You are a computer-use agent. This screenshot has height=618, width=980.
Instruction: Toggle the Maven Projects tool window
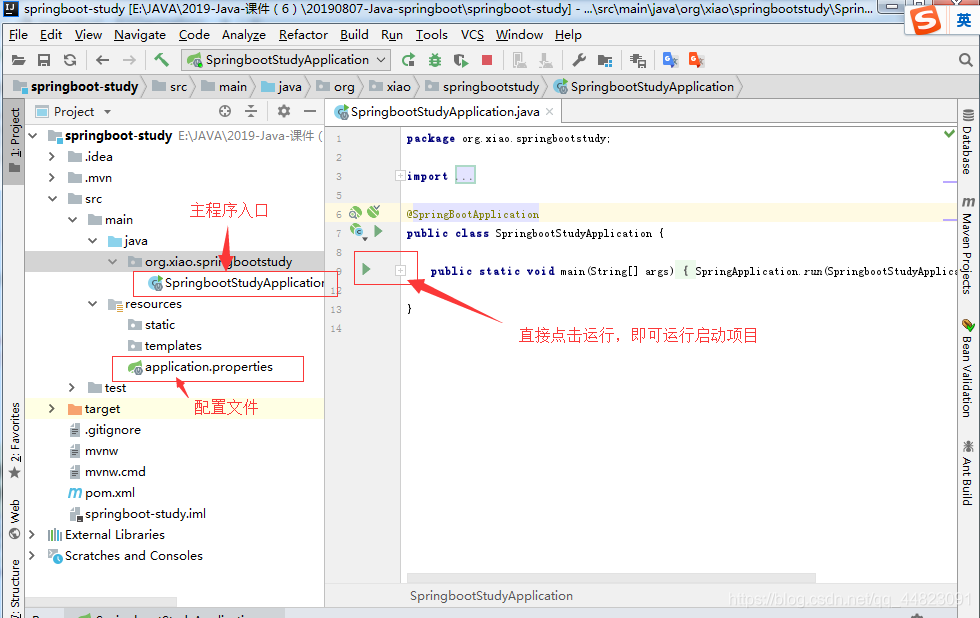(x=968, y=244)
